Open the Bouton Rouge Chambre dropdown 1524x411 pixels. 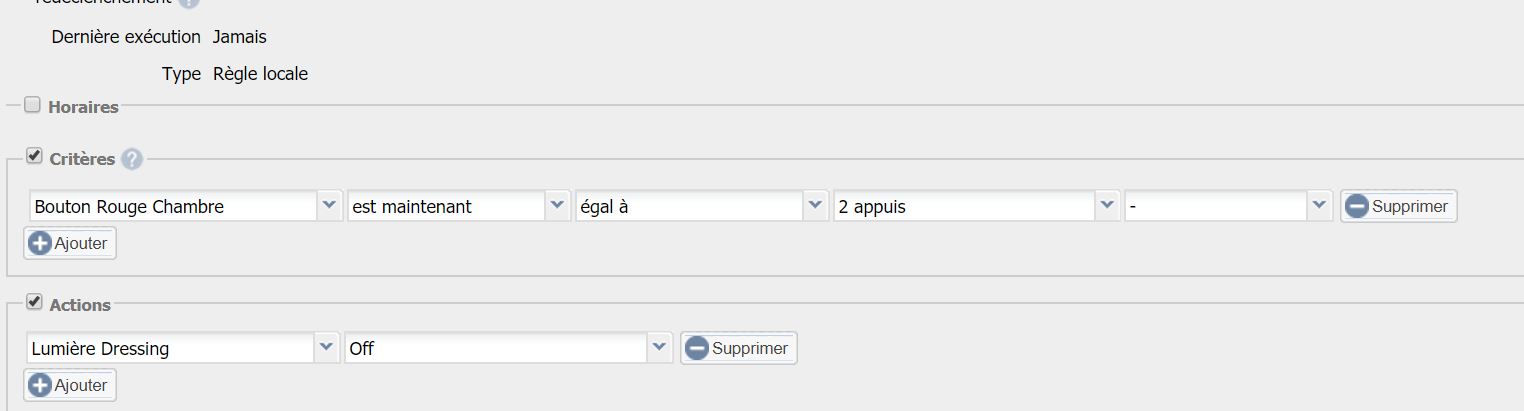point(329,206)
